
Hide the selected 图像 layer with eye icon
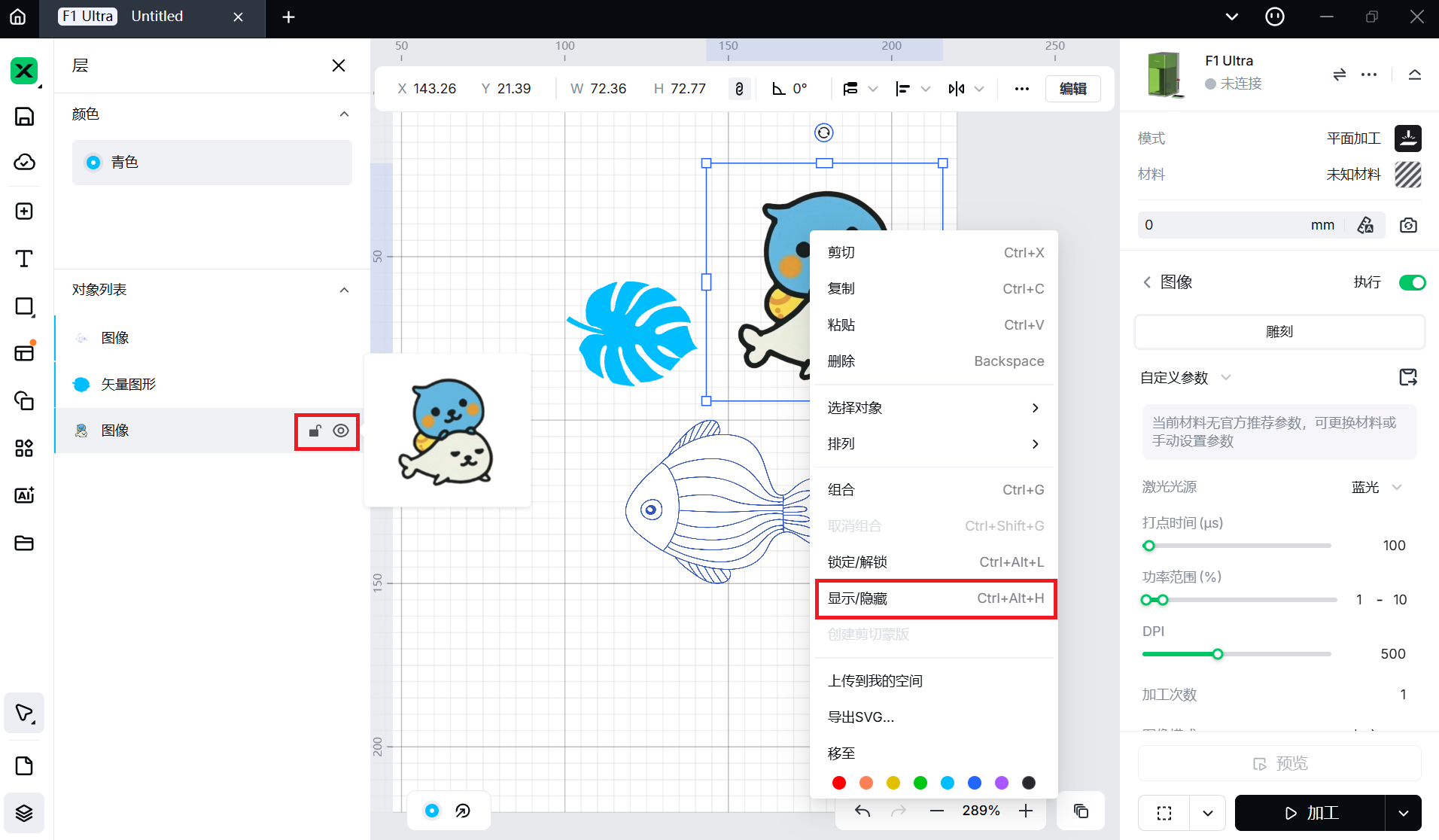[341, 431]
